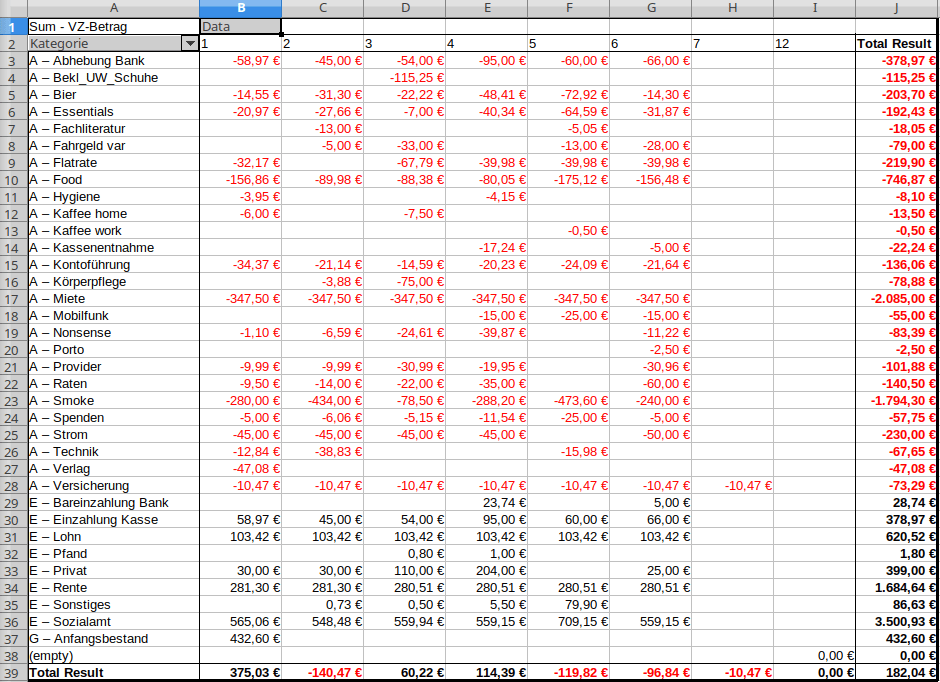Select the column J header
This screenshot has width=940, height=682.
coord(897,9)
